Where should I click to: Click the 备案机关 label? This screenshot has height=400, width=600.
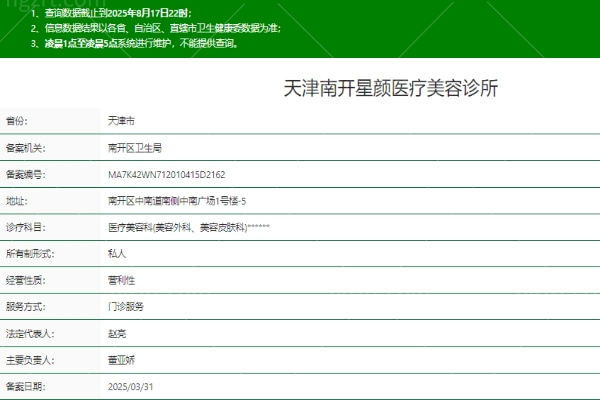point(26,148)
